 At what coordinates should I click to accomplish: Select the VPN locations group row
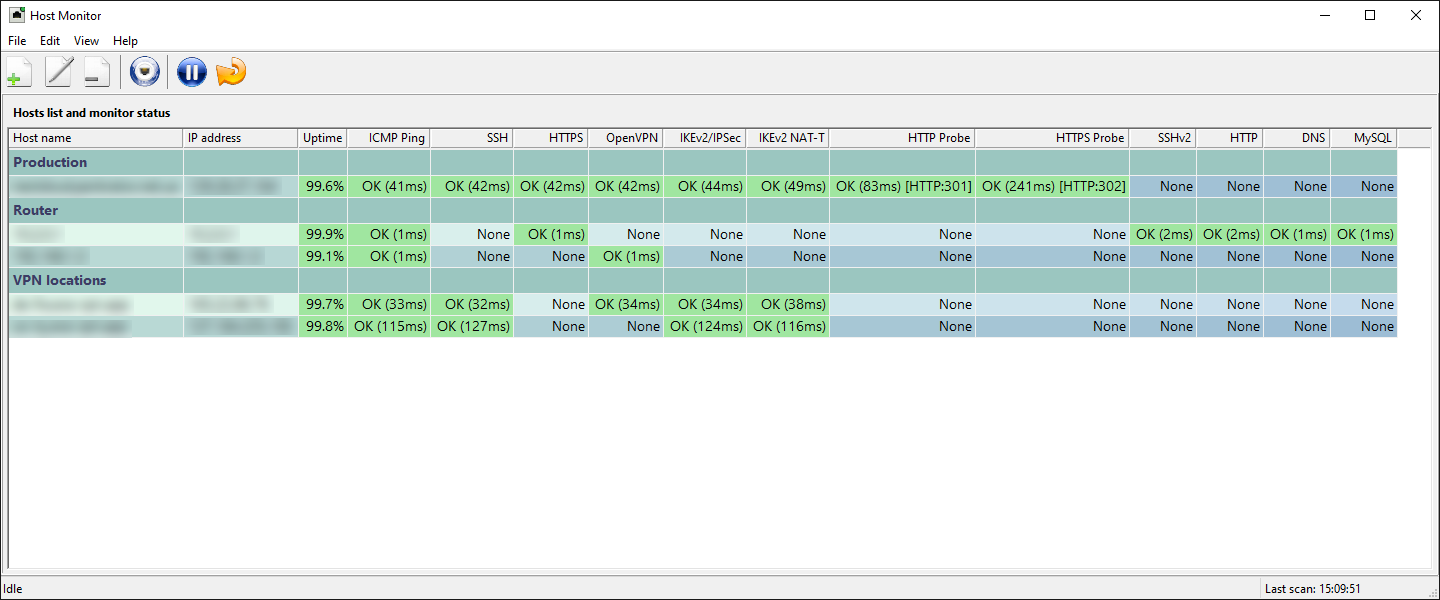click(703, 280)
